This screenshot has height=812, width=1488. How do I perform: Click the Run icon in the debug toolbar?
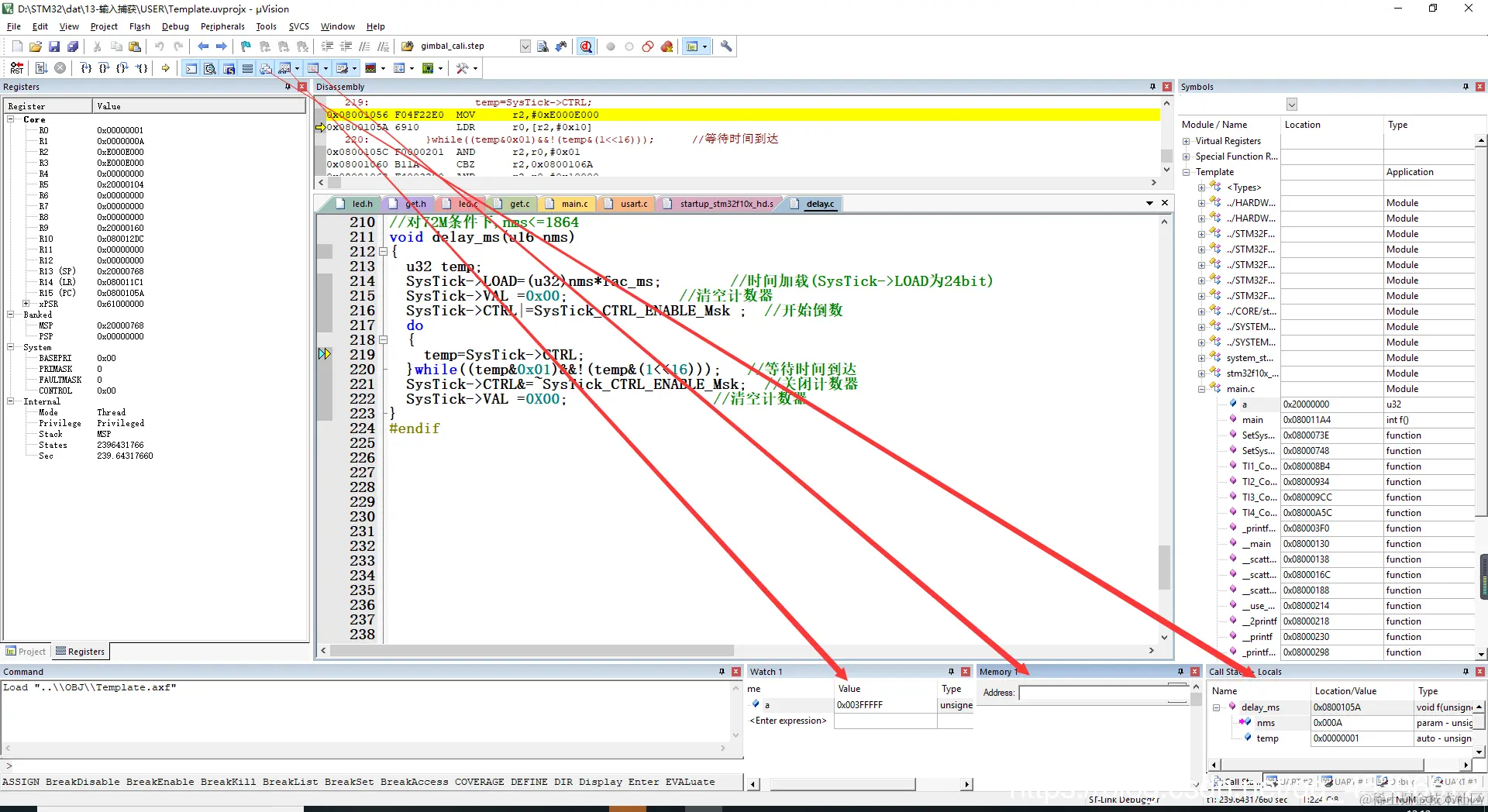(x=41, y=68)
